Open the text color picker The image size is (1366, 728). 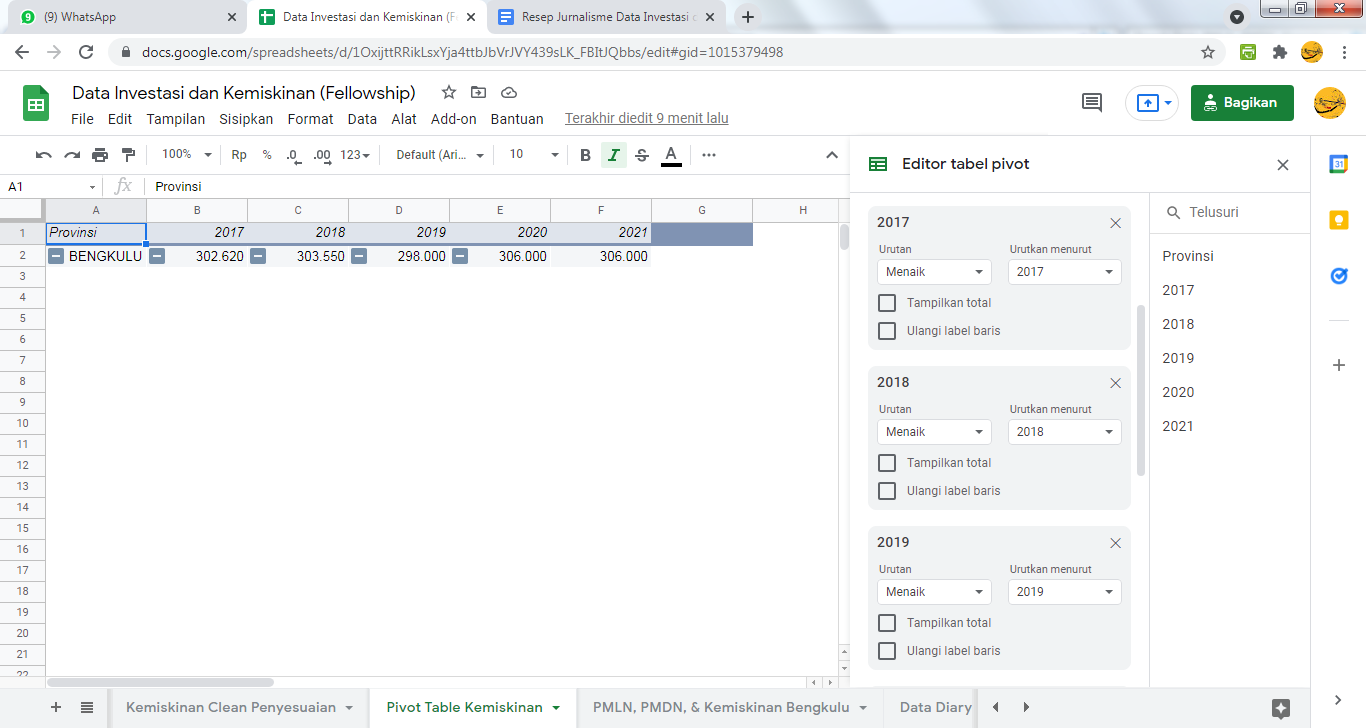point(671,155)
